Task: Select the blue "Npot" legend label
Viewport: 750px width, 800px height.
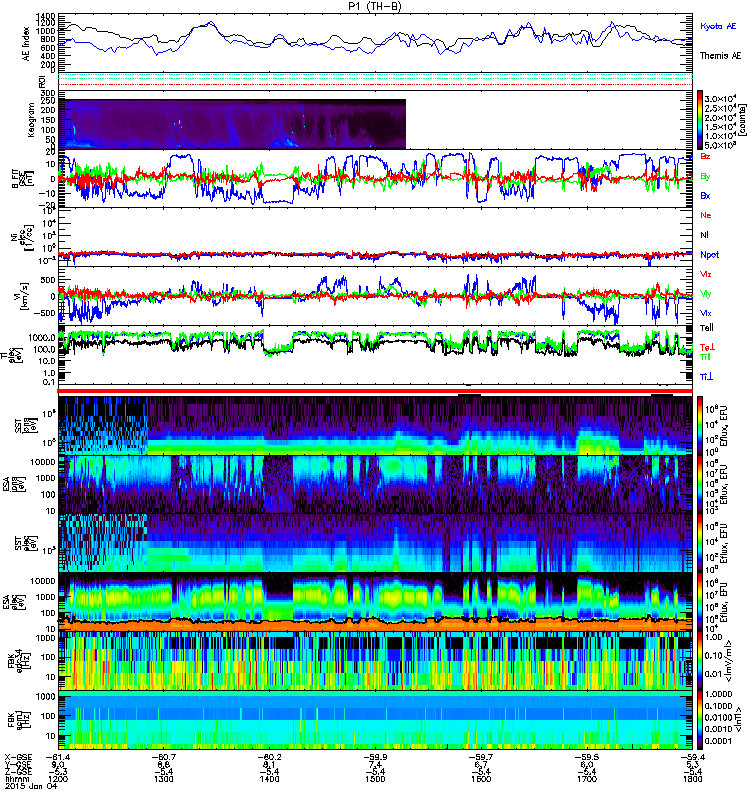Action: click(710, 255)
